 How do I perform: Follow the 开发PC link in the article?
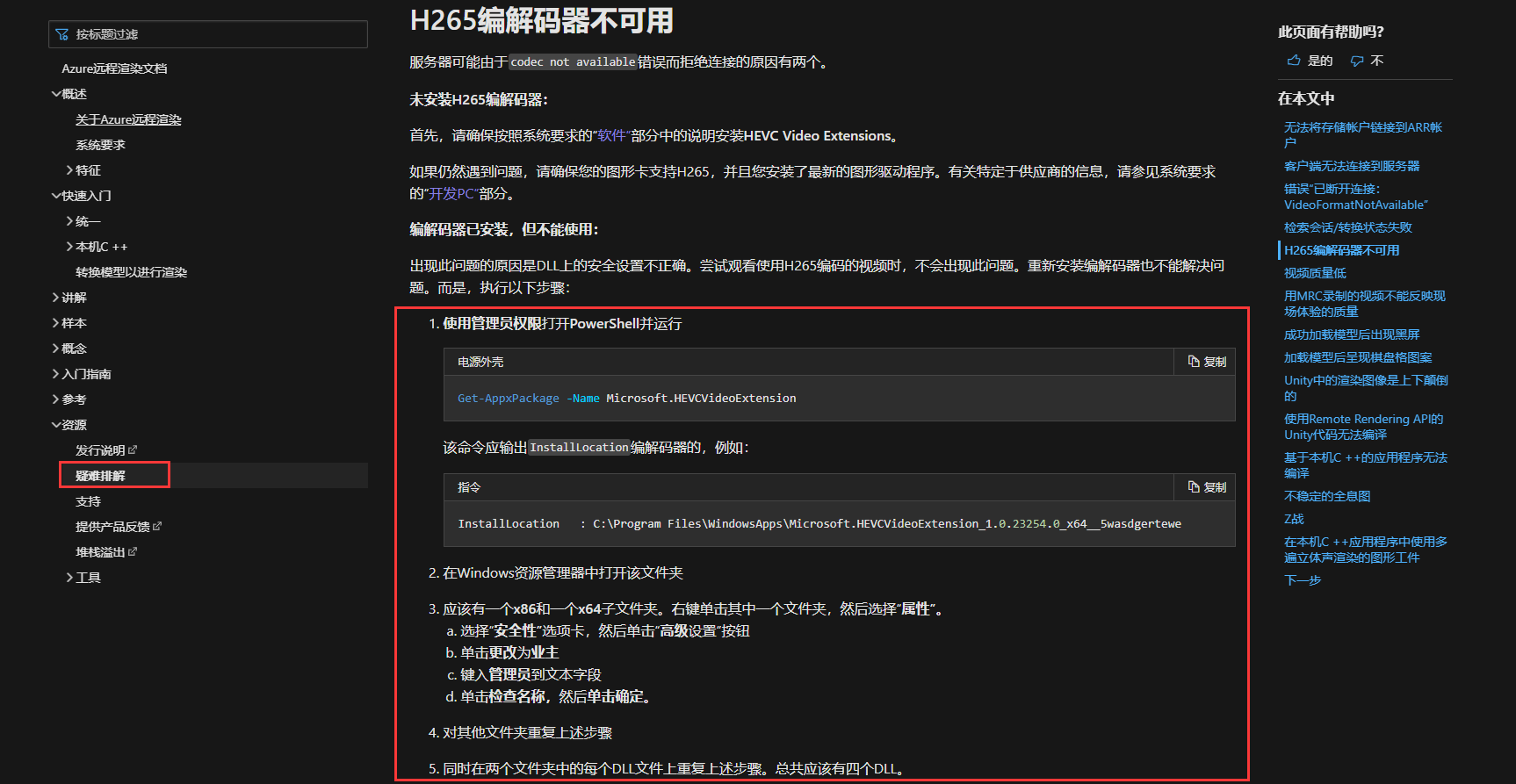point(451,193)
